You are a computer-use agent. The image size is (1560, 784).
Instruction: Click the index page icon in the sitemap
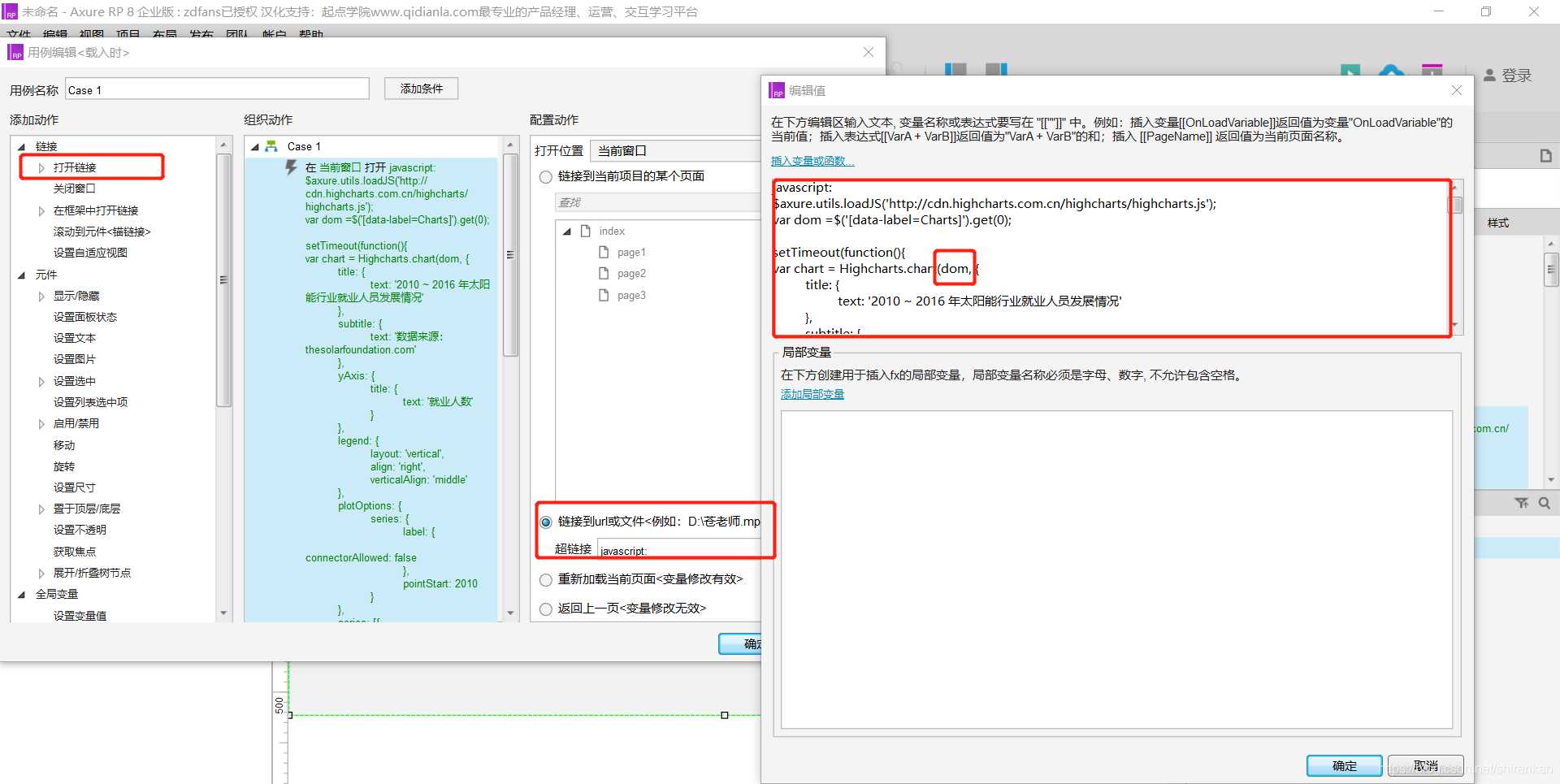point(585,231)
